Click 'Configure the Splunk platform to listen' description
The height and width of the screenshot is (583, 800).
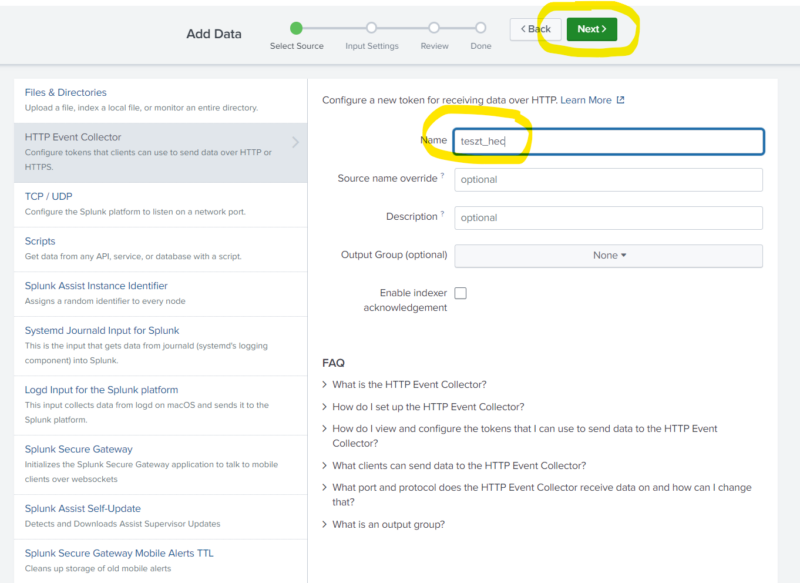(x=135, y=212)
